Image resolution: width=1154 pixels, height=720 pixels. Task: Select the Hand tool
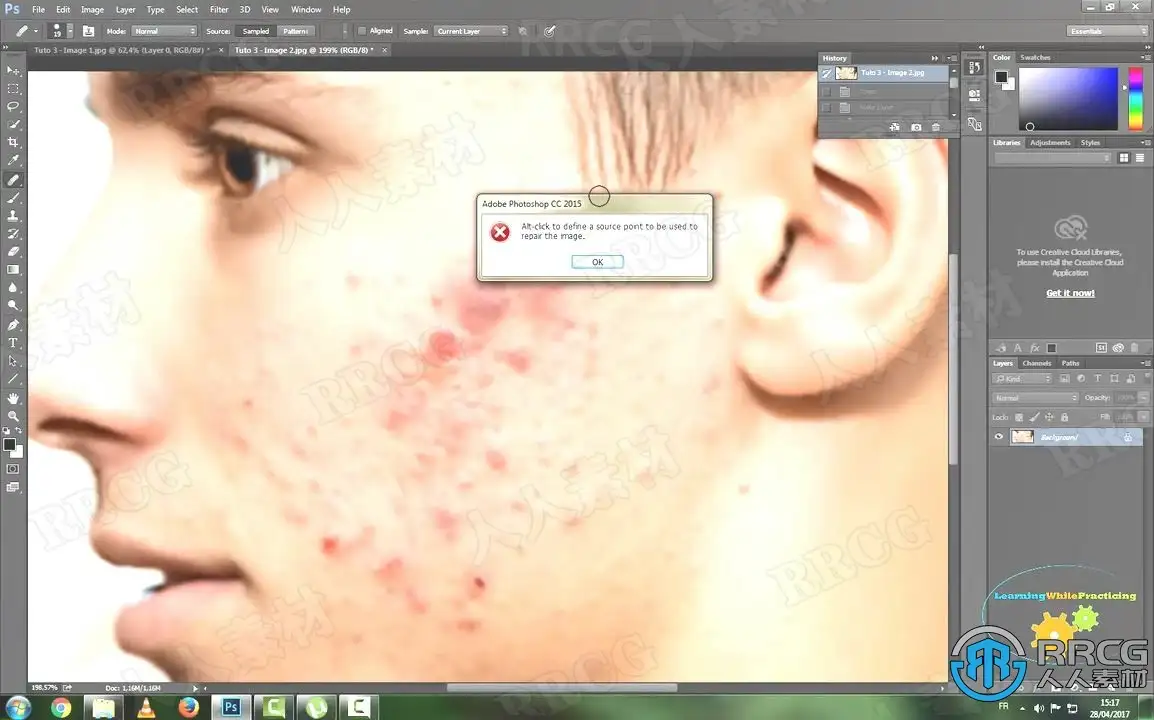13,398
